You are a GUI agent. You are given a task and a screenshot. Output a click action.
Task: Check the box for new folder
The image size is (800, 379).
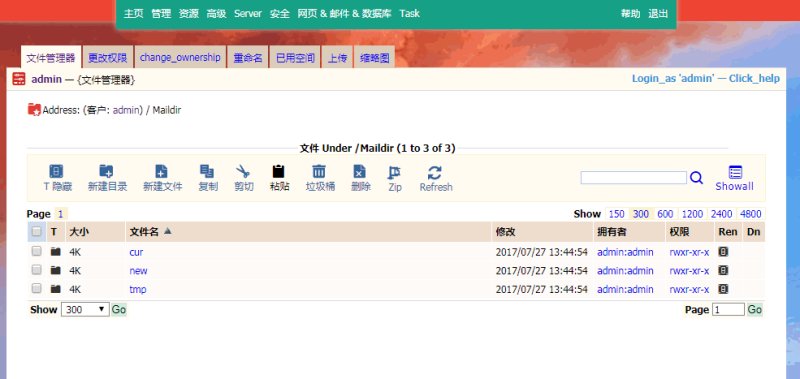[36, 269]
